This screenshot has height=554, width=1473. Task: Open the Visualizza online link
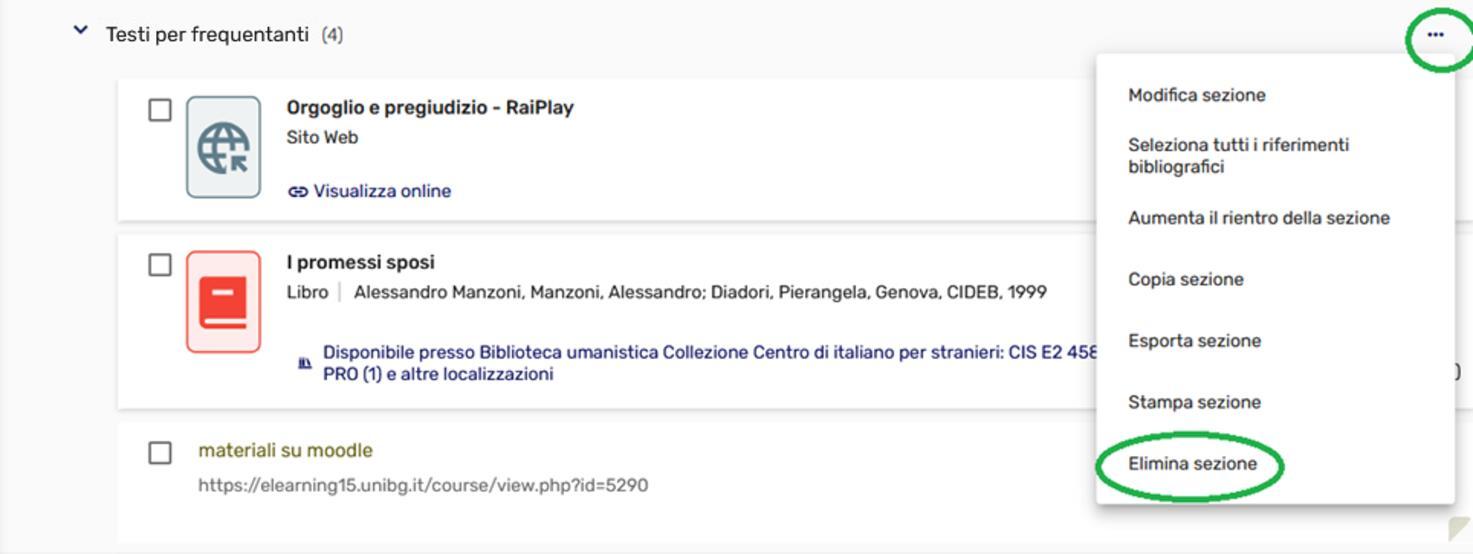tap(382, 191)
